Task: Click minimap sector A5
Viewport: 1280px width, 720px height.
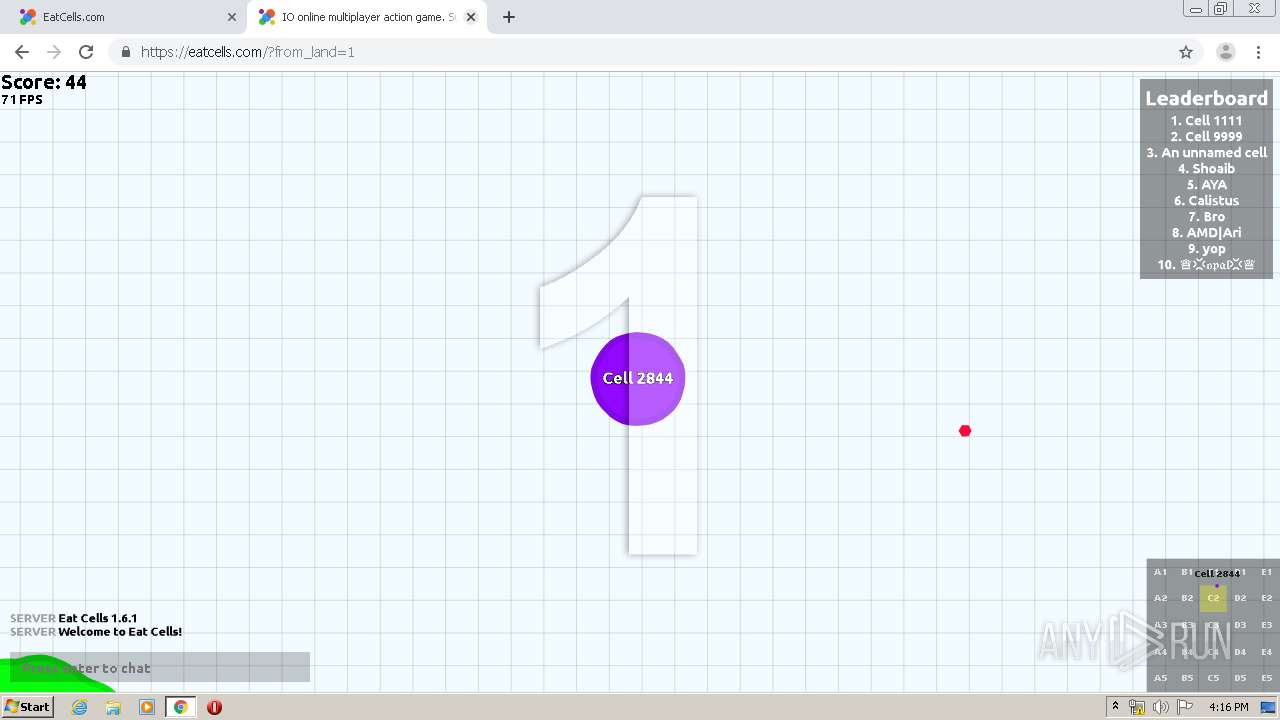Action: coord(1160,678)
